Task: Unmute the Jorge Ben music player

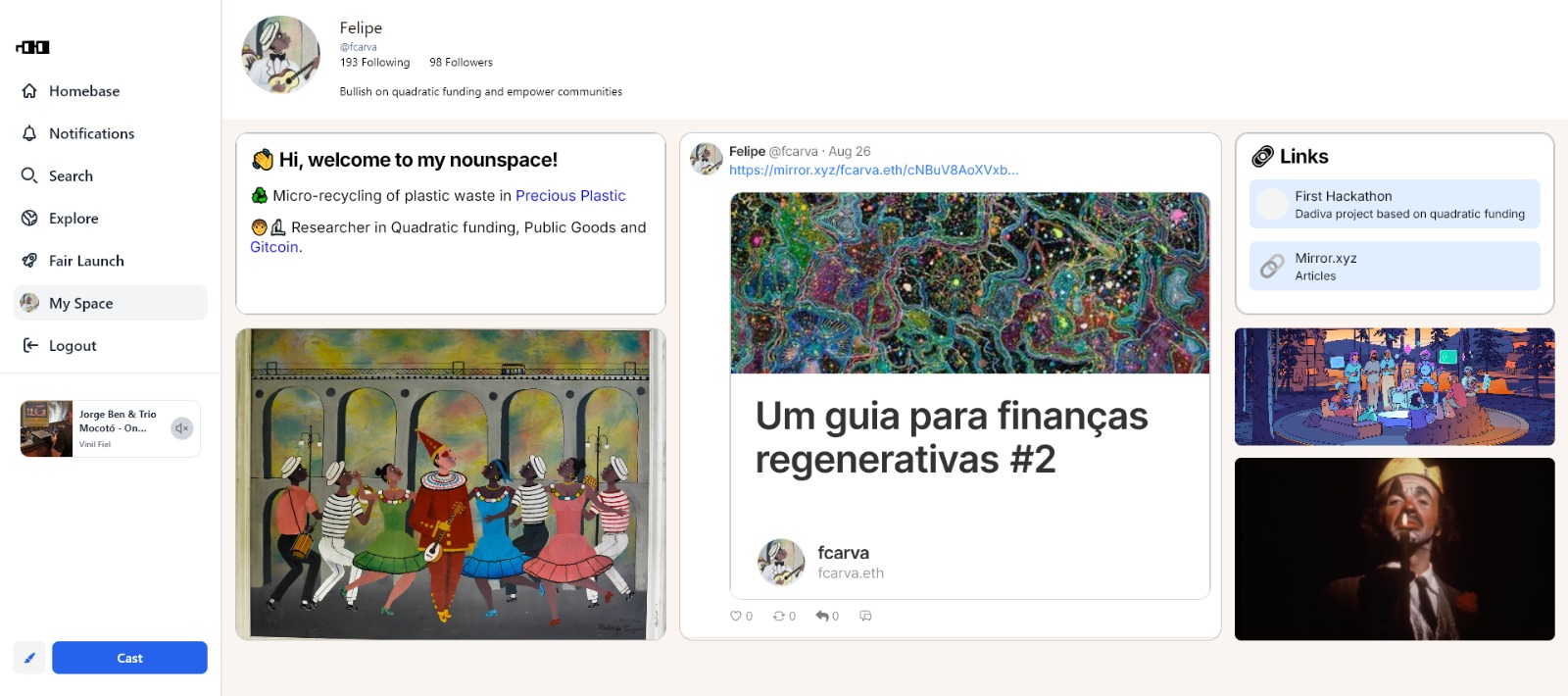Action: 181,428
